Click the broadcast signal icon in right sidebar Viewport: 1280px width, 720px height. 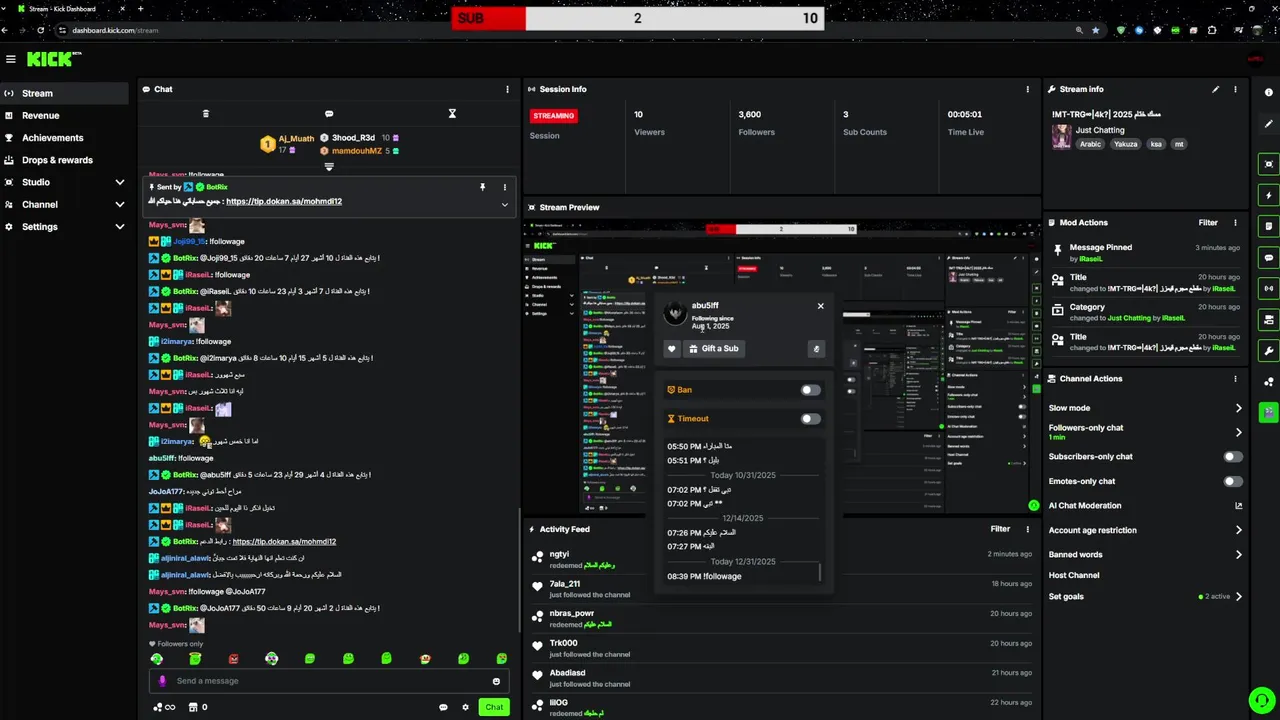1269,289
